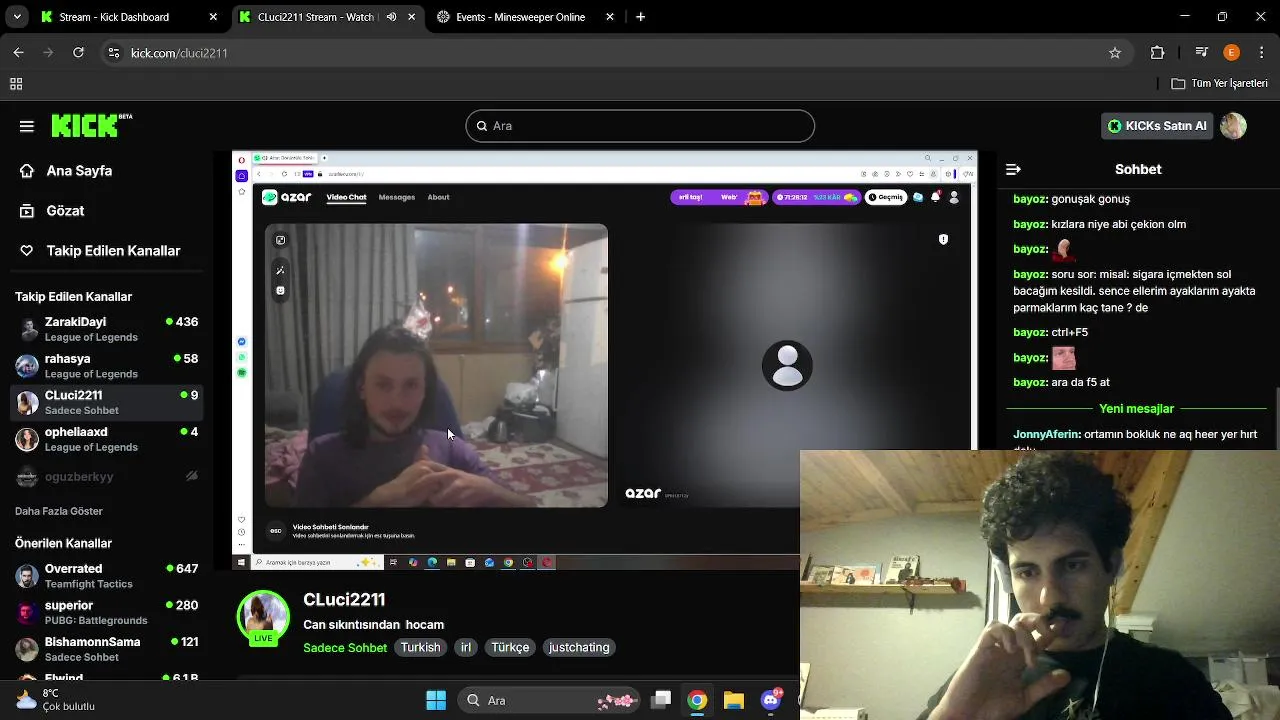Open the ZarakiDayi followed channel

coord(107,329)
